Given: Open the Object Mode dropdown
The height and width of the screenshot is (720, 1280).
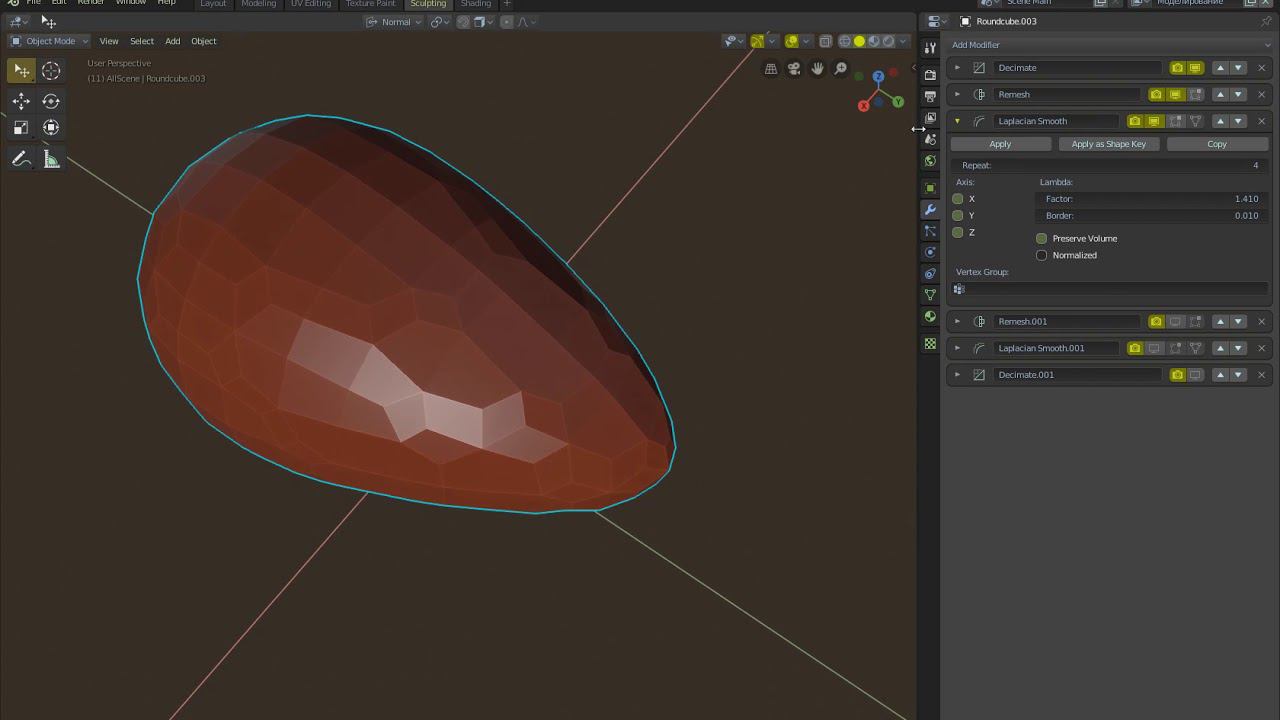Looking at the screenshot, I should click(x=50, y=41).
